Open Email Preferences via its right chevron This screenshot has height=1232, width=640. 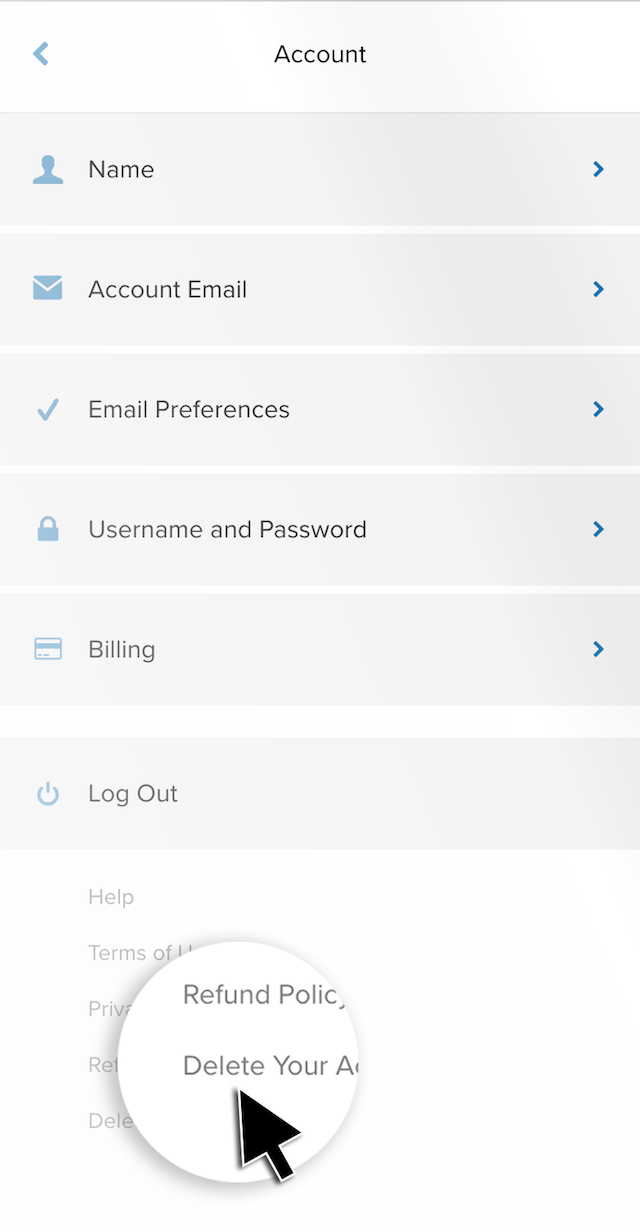(x=598, y=410)
